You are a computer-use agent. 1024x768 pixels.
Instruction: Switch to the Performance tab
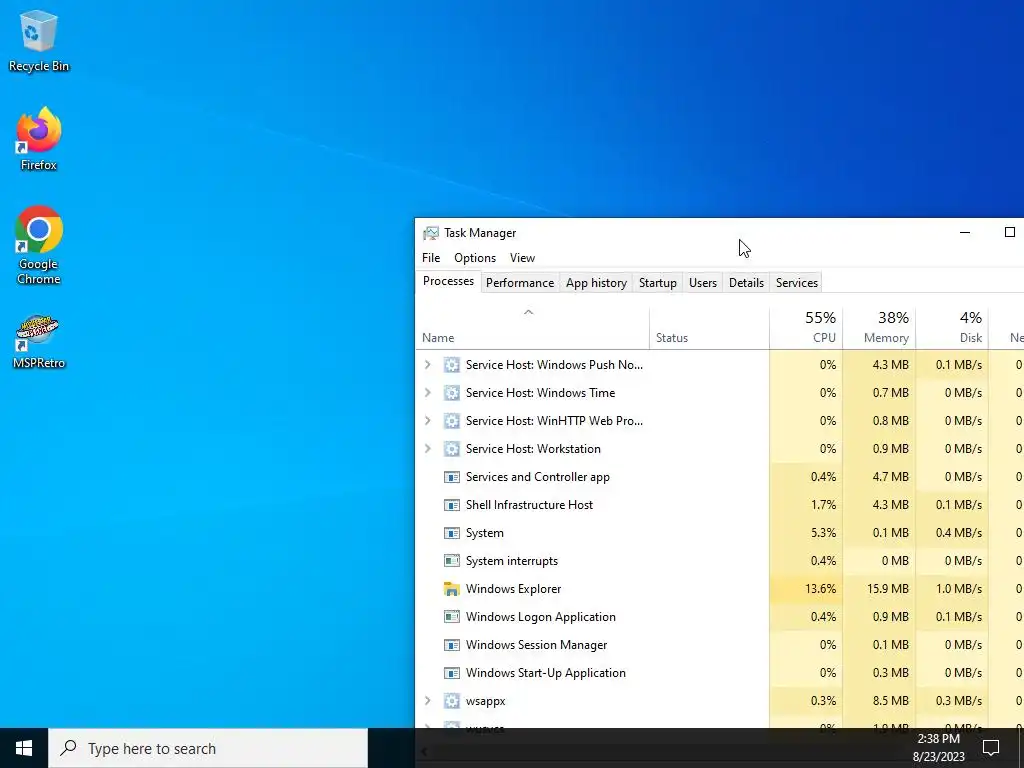click(x=520, y=283)
